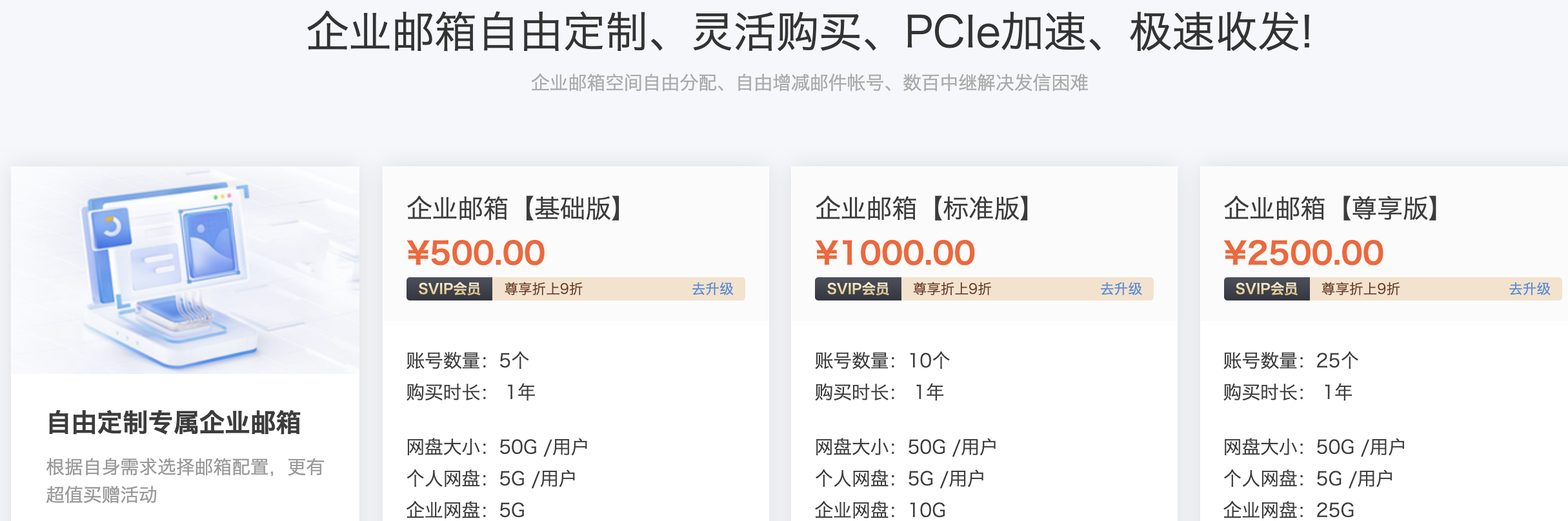Click the SVIP会员 badge on 基础版 card
Screen dimensions: 1568x521
tap(448, 290)
